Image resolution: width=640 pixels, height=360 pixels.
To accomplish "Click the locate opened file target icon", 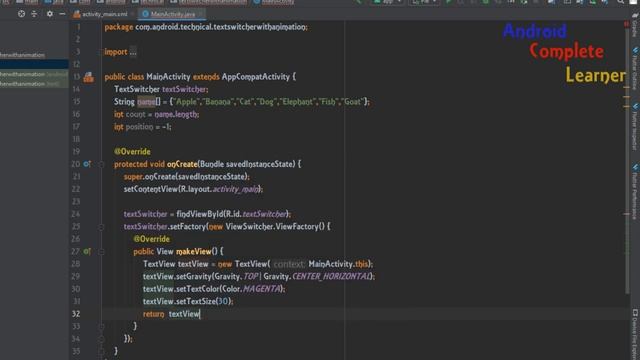I will tap(21, 14).
